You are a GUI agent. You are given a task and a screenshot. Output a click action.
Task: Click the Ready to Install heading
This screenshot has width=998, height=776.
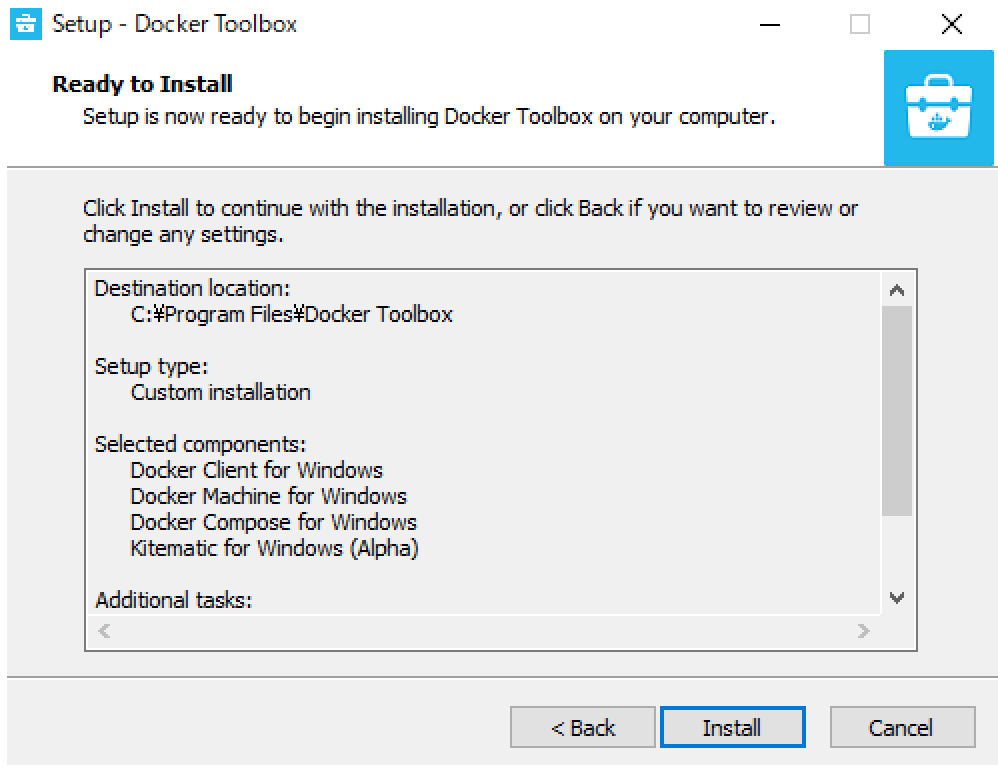coord(142,84)
